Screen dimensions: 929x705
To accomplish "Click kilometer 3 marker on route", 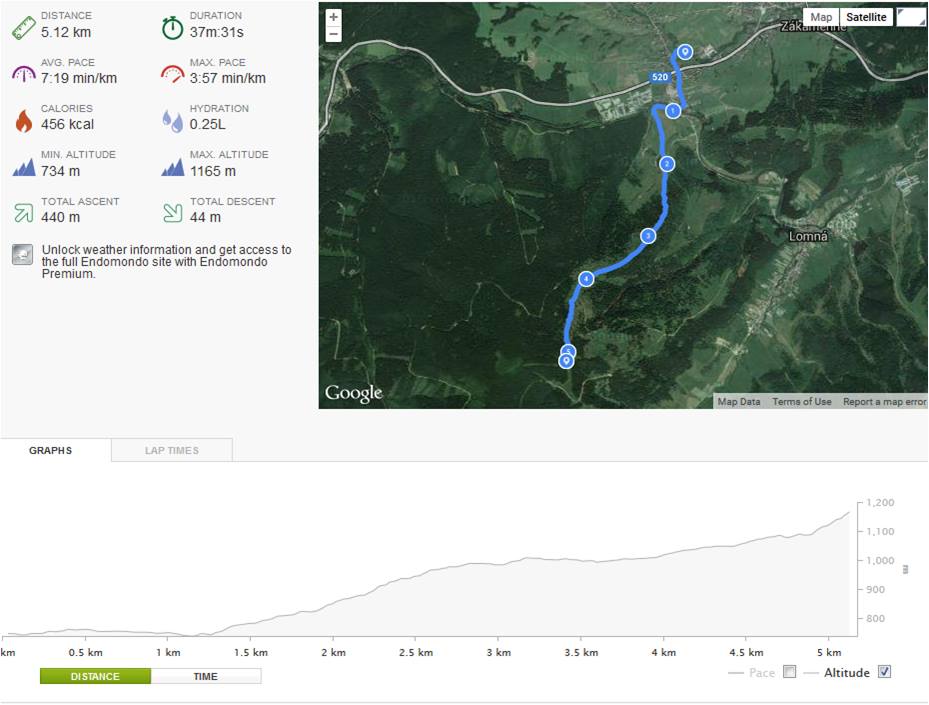I will [648, 236].
